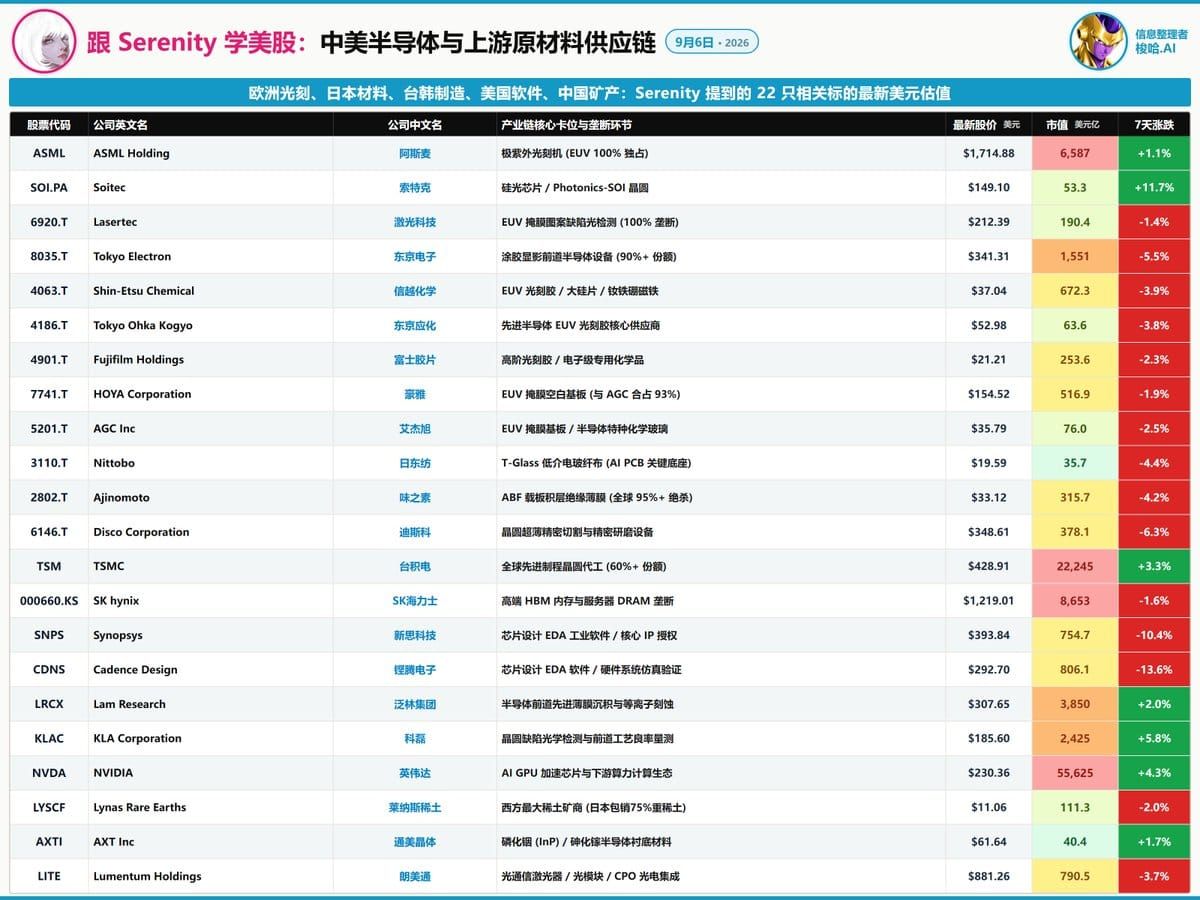The width and height of the screenshot is (1200, 900).
Task: Click the 7天涨跌 column header
Action: pos(1154,125)
